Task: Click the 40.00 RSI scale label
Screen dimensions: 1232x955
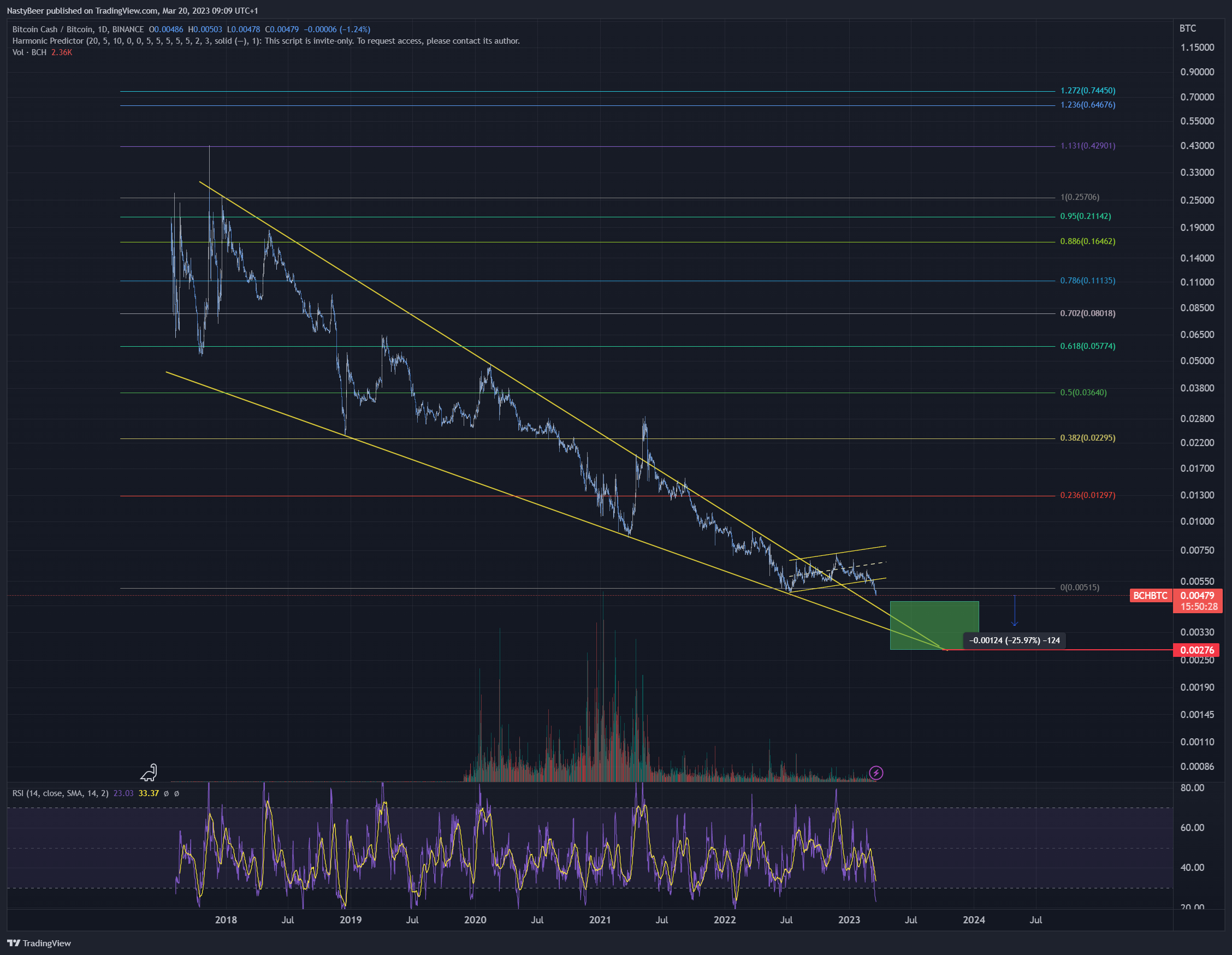Action: [x=1192, y=867]
